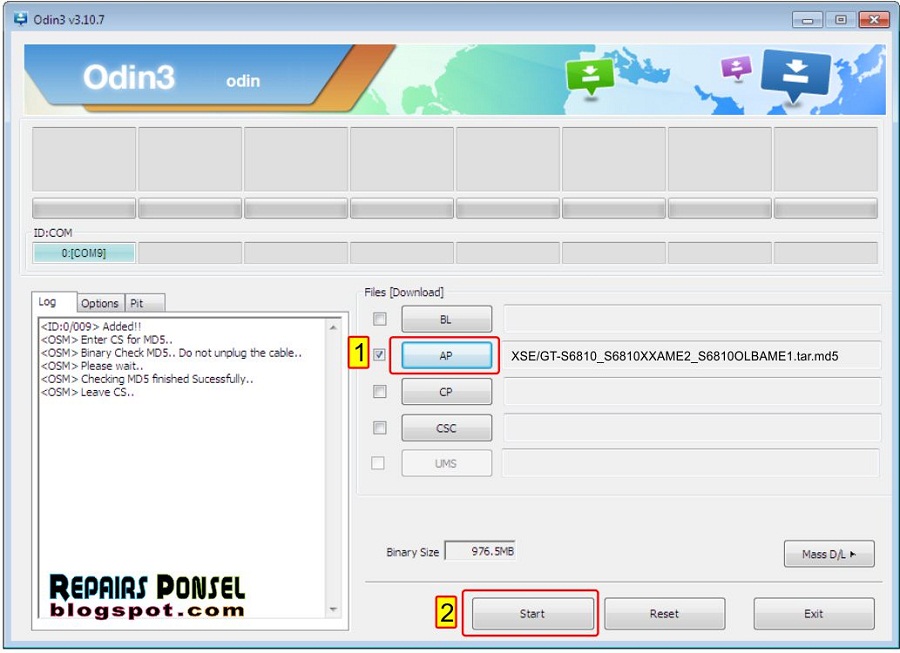Click log line '<OSM> Please wait..'

(x=92, y=366)
